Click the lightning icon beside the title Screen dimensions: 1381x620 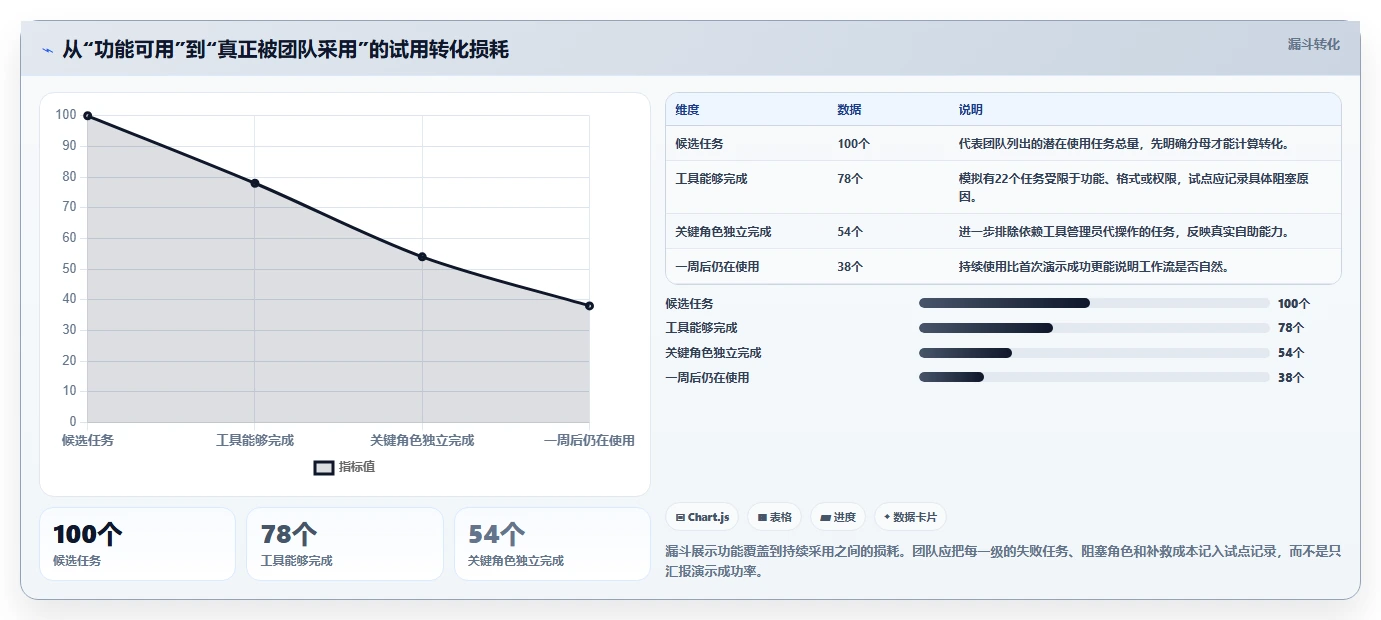coord(47,50)
